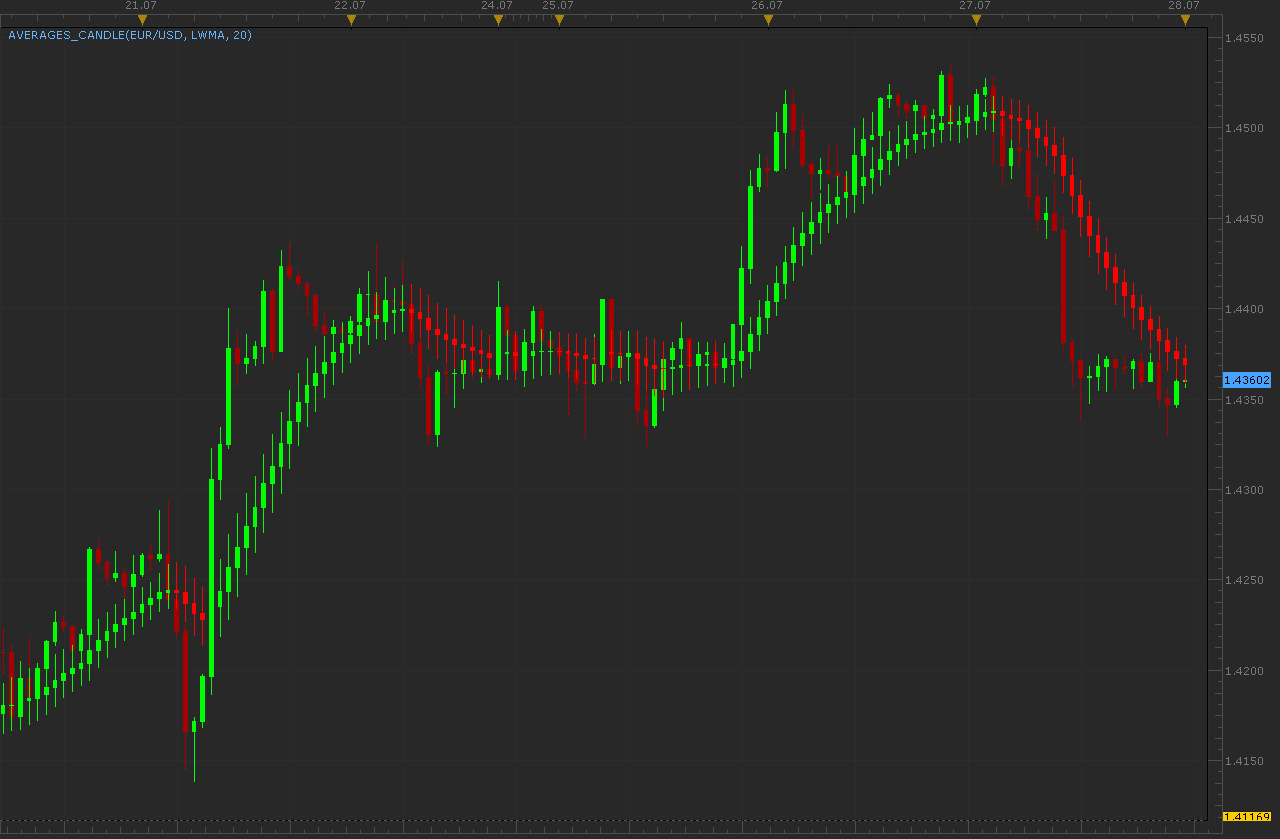Click the 1.4200 price axis label
Screen dimensions: 1280x839
pos(1245,671)
